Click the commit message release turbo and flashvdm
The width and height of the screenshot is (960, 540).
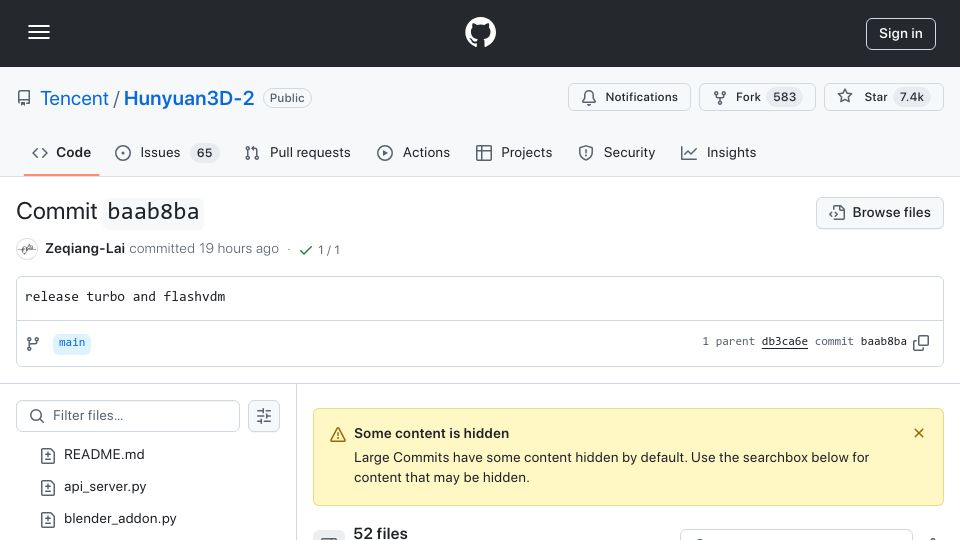tap(125, 296)
